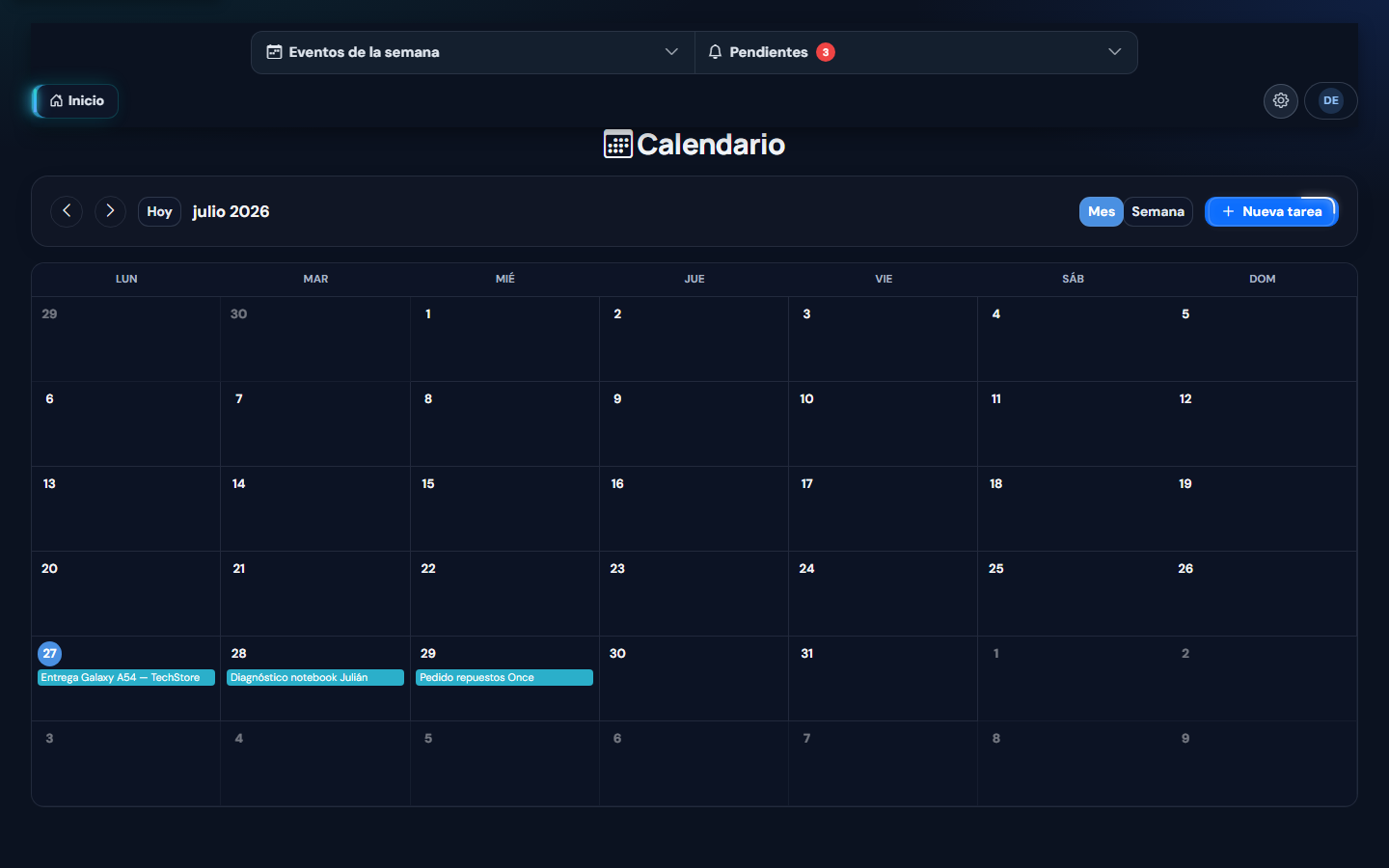Image resolution: width=1389 pixels, height=868 pixels.
Task: Jump to today with Hoy button
Action: (x=159, y=211)
